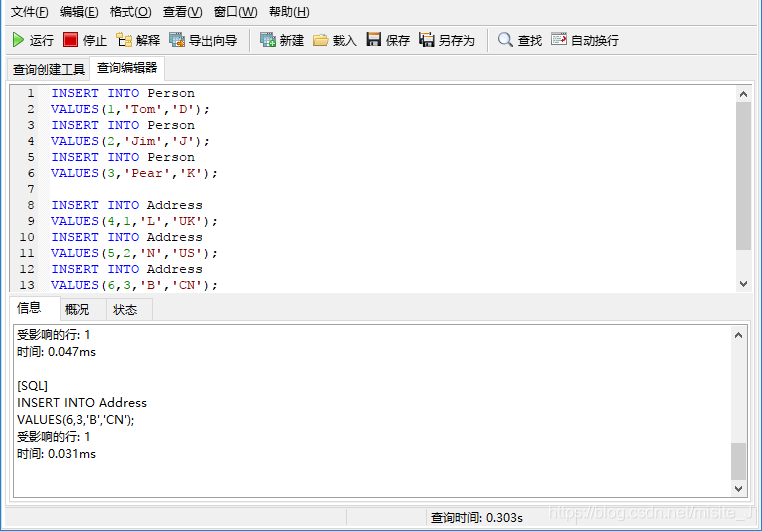Click the Explain (解释) toolbar icon
The image size is (762, 531).
[x=124, y=40]
